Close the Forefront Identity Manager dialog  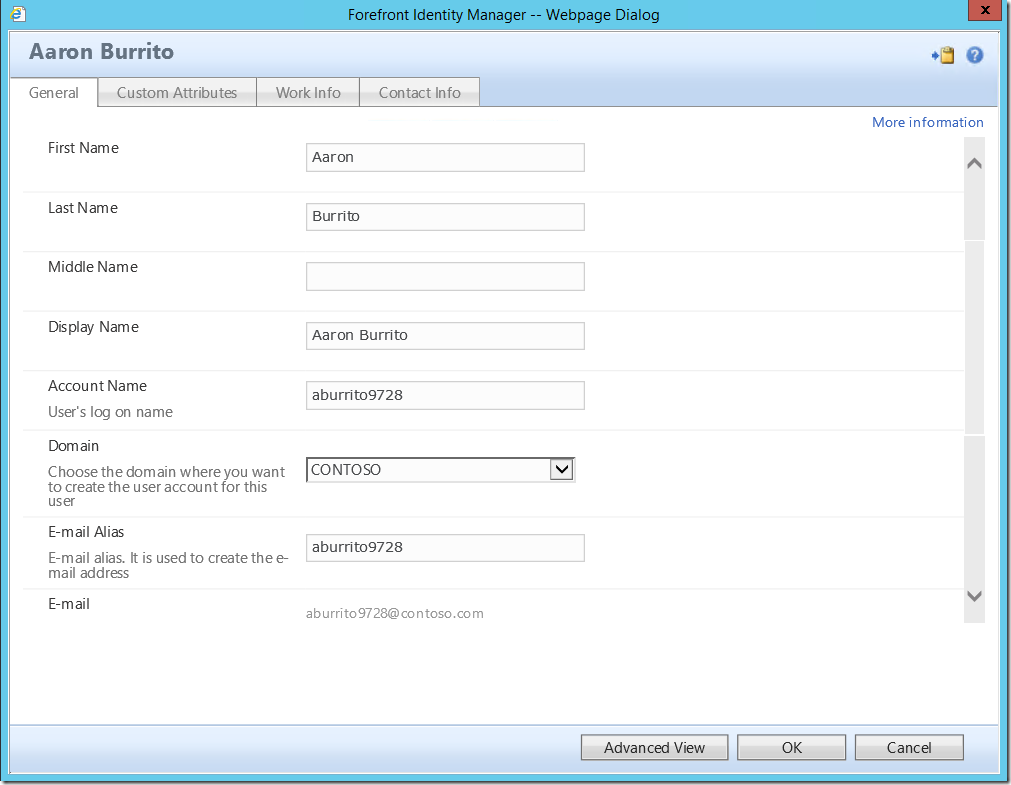[x=985, y=10]
